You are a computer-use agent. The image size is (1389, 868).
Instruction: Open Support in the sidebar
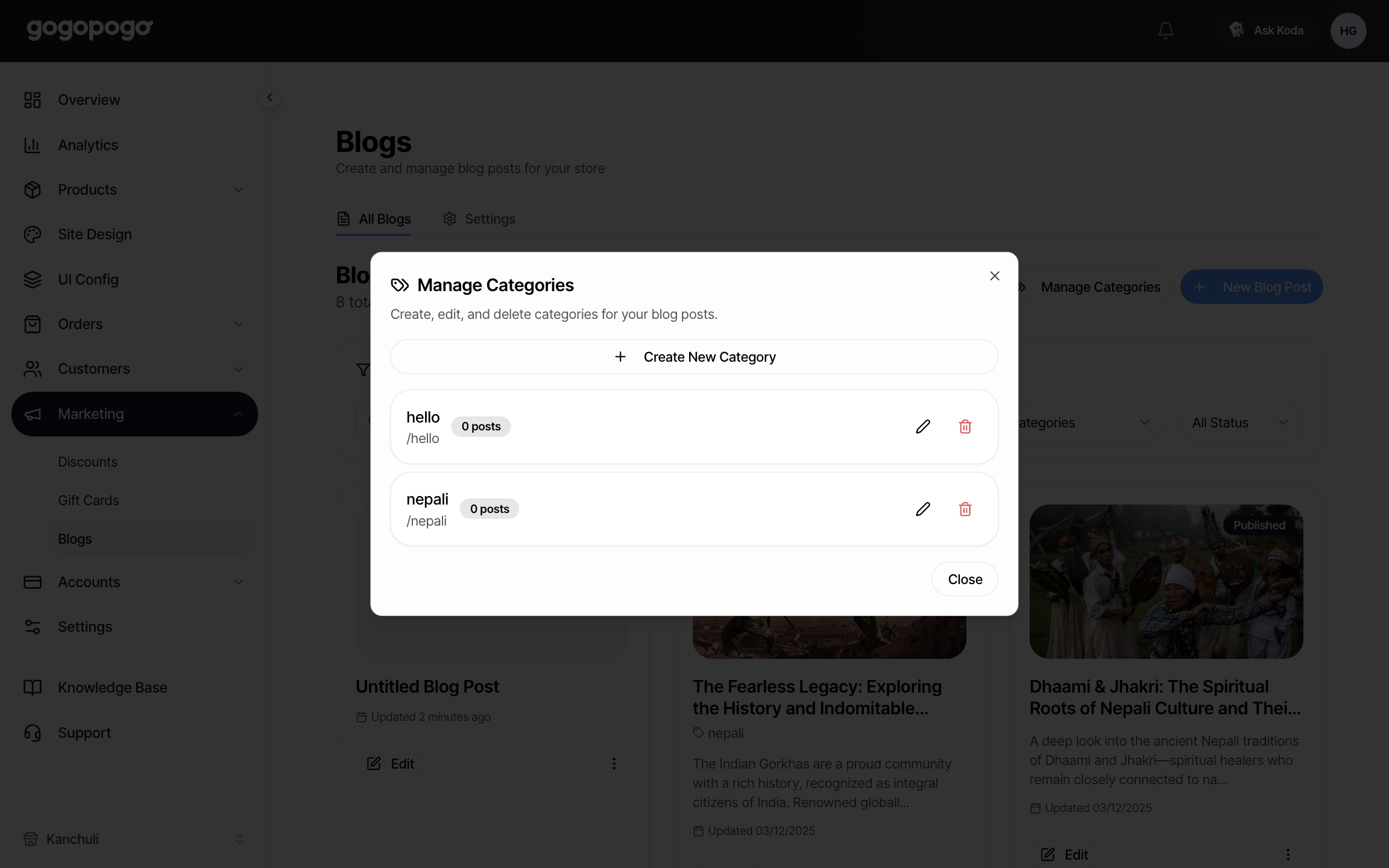pos(134,733)
